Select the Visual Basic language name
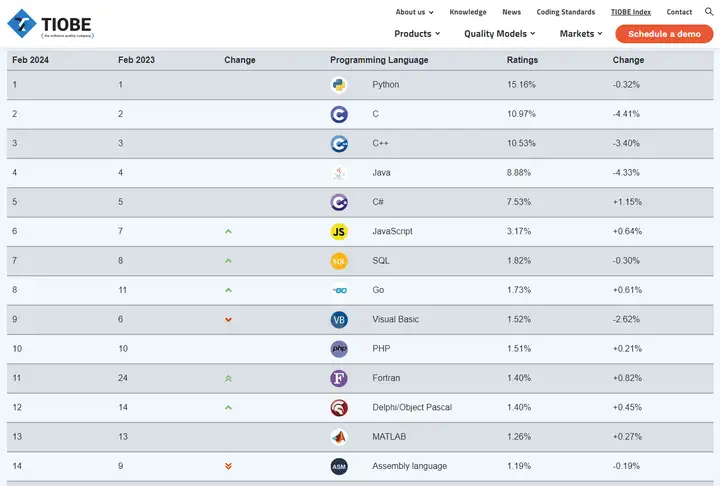The image size is (720, 486). pos(396,319)
